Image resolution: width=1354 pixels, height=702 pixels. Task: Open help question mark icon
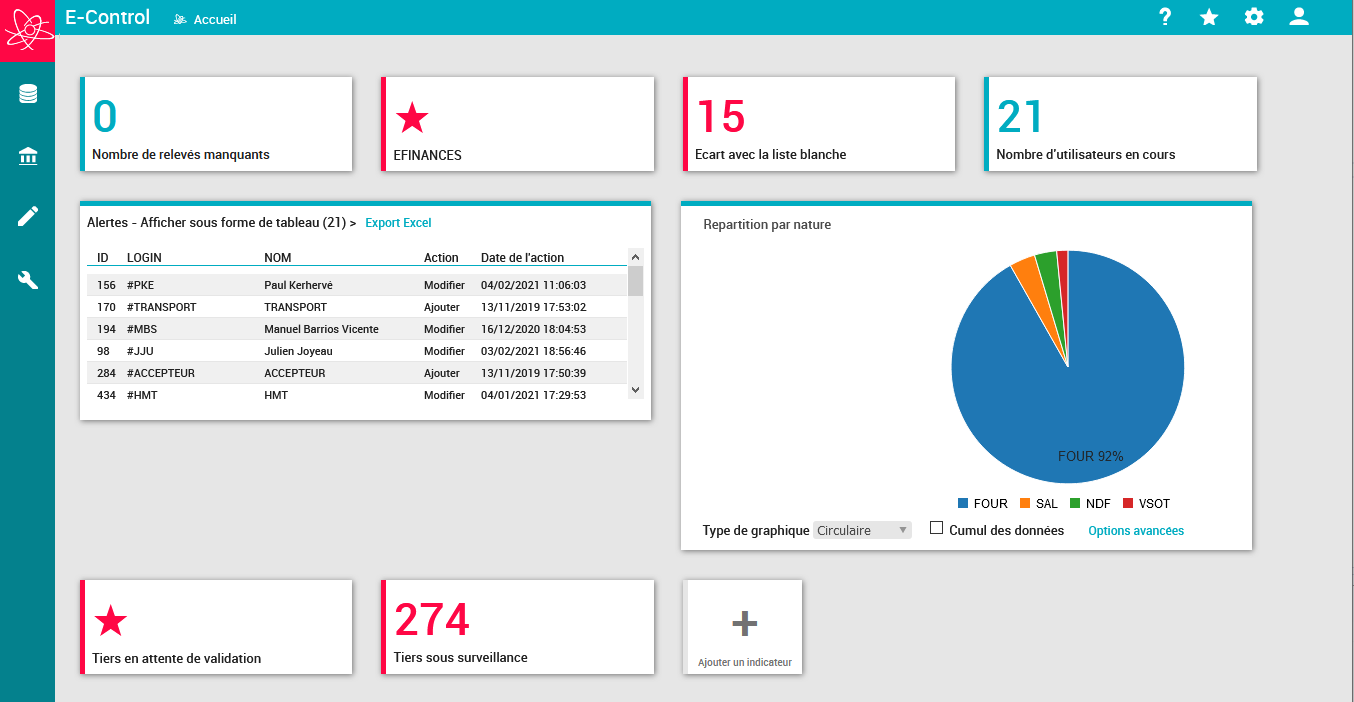click(x=1165, y=17)
